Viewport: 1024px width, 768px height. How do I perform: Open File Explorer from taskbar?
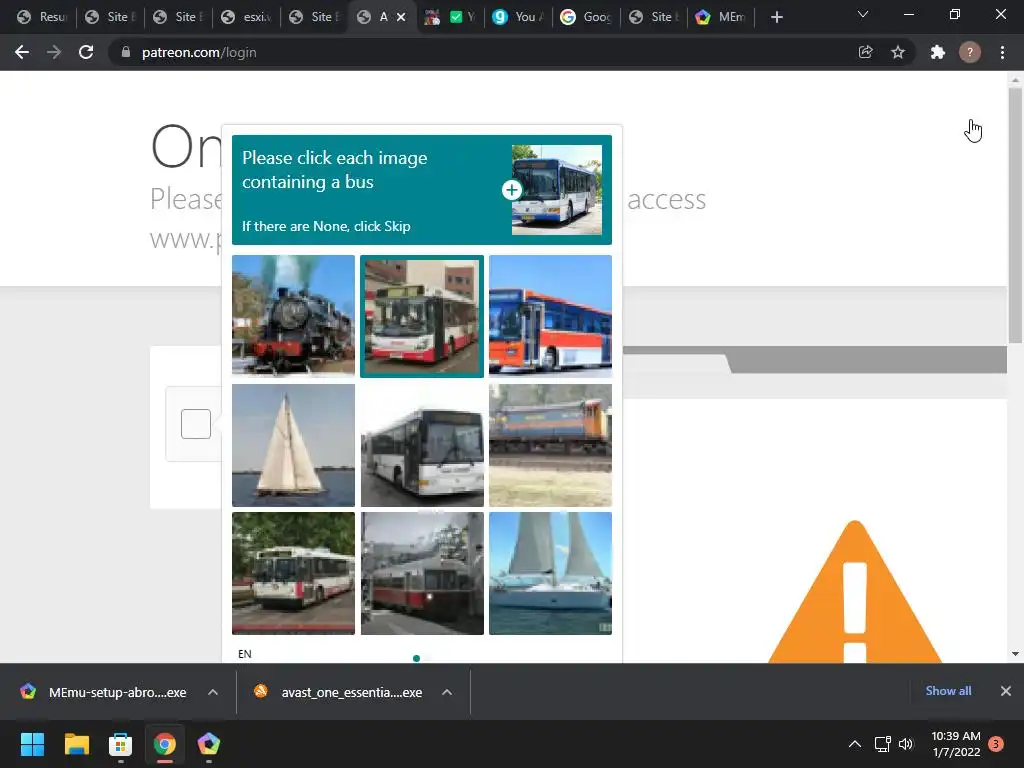76,744
